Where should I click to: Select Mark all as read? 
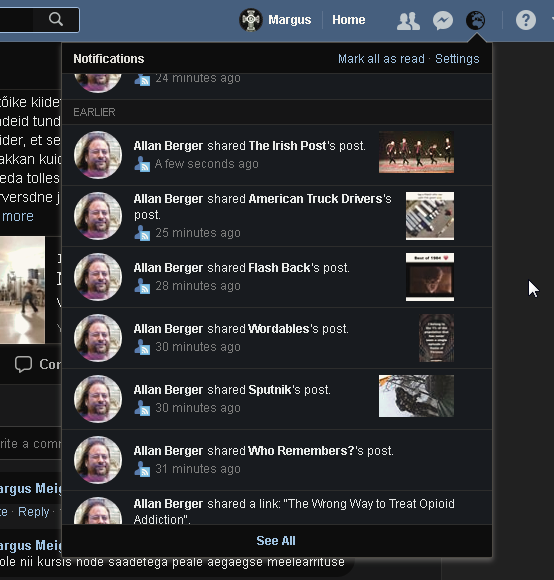(x=381, y=59)
